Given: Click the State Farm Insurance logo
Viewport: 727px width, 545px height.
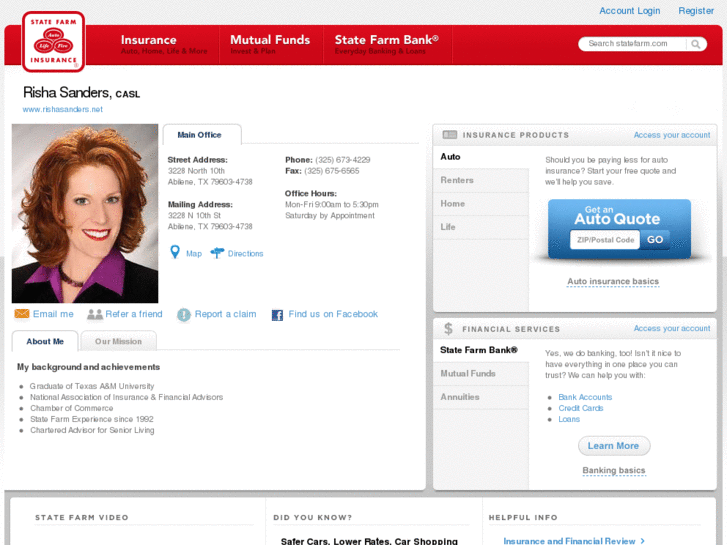Looking at the screenshot, I should click(53, 42).
